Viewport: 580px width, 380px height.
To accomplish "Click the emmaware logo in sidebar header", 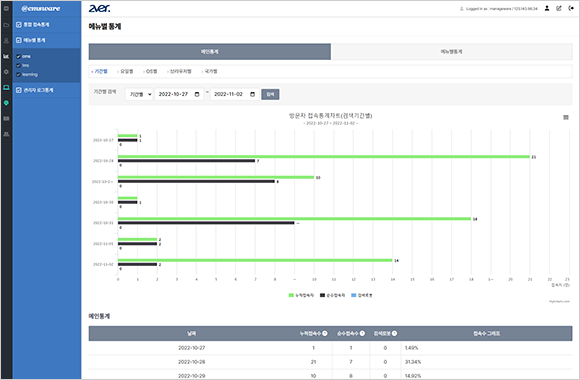I will coord(41,8).
